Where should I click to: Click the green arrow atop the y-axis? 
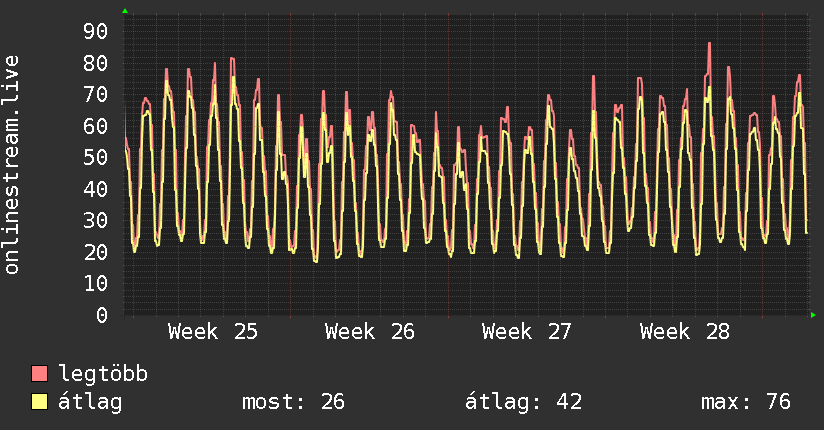125,11
